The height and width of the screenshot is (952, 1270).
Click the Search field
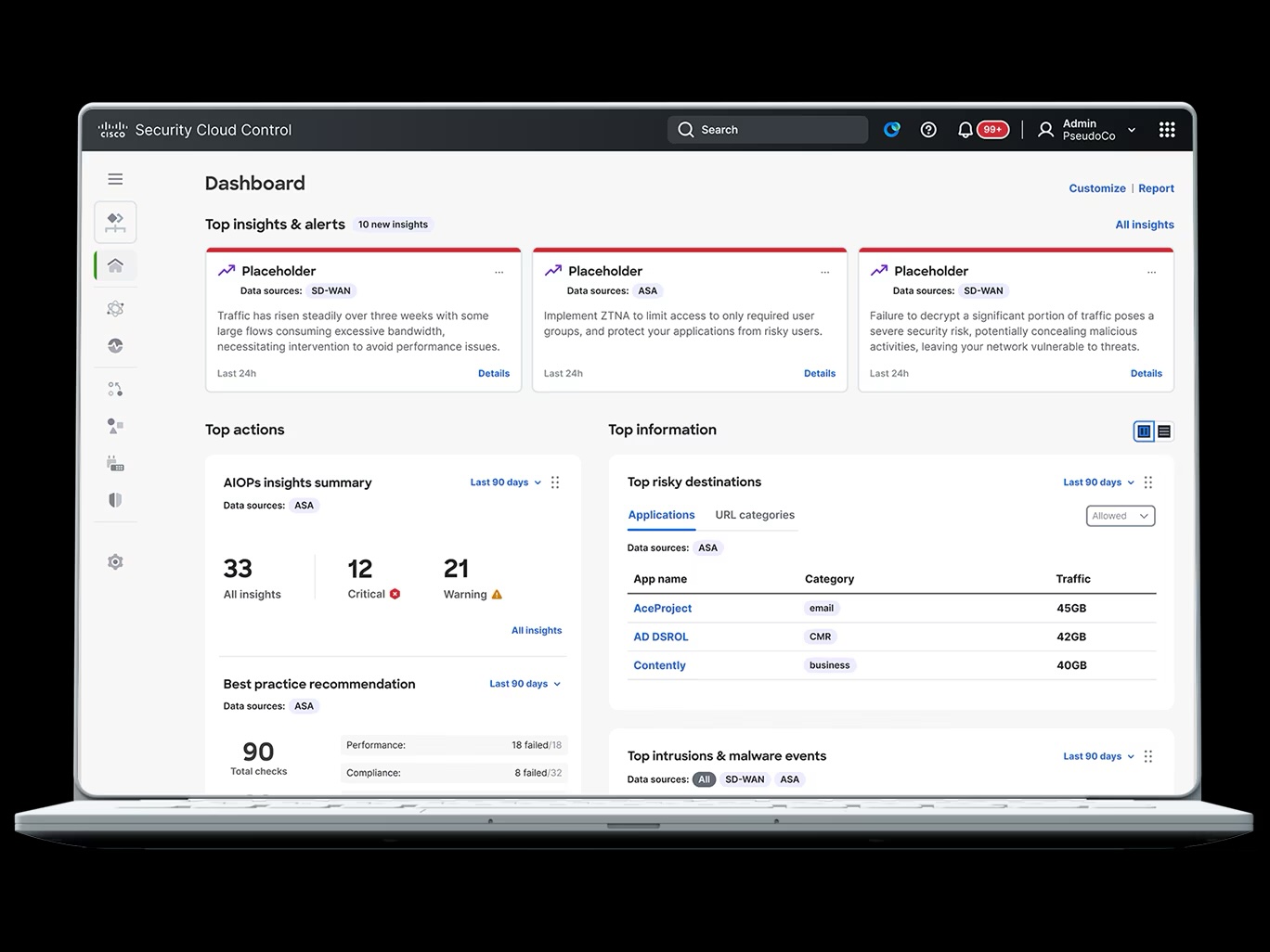point(768,130)
